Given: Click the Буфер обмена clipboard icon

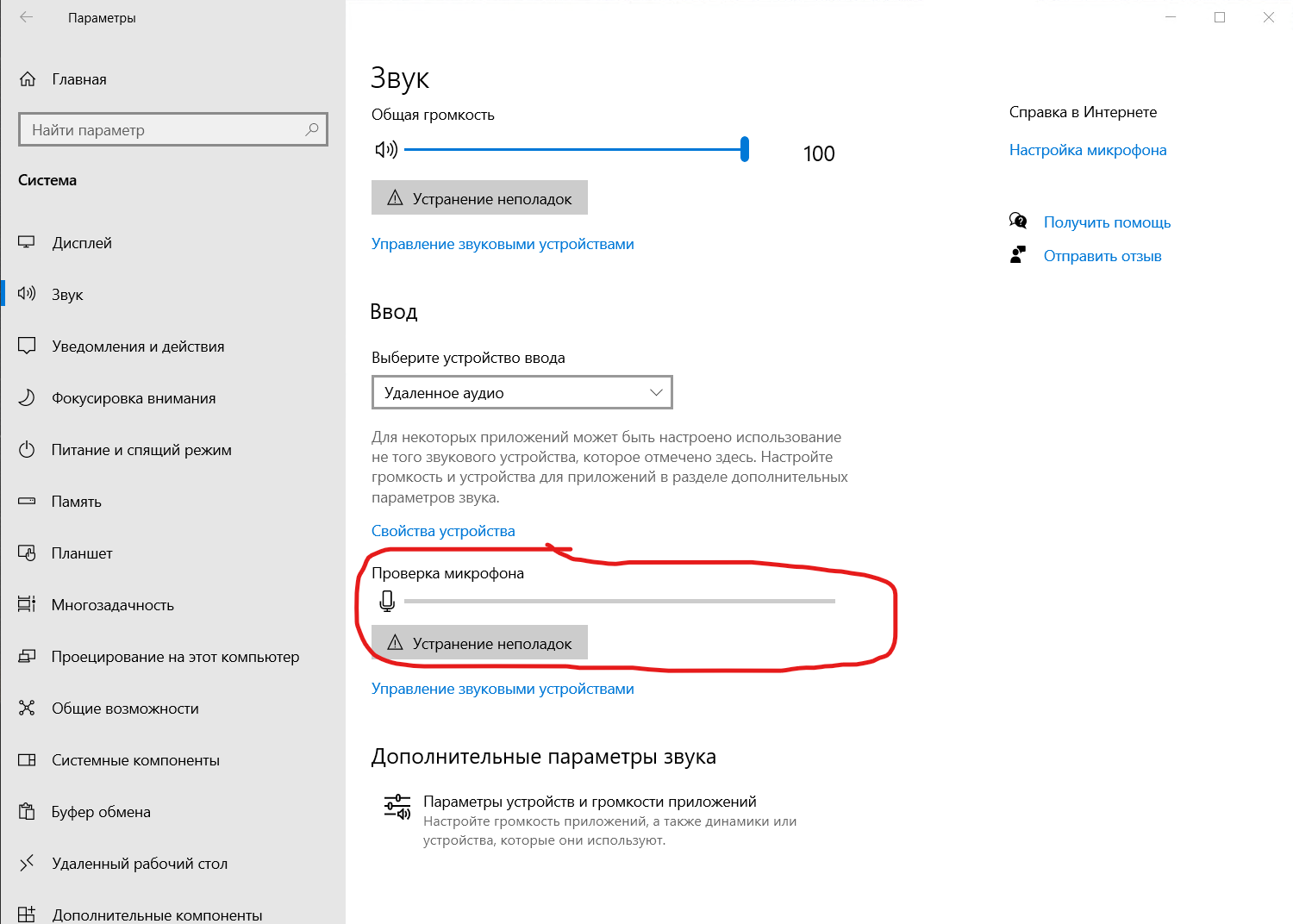Looking at the screenshot, I should click(x=27, y=812).
